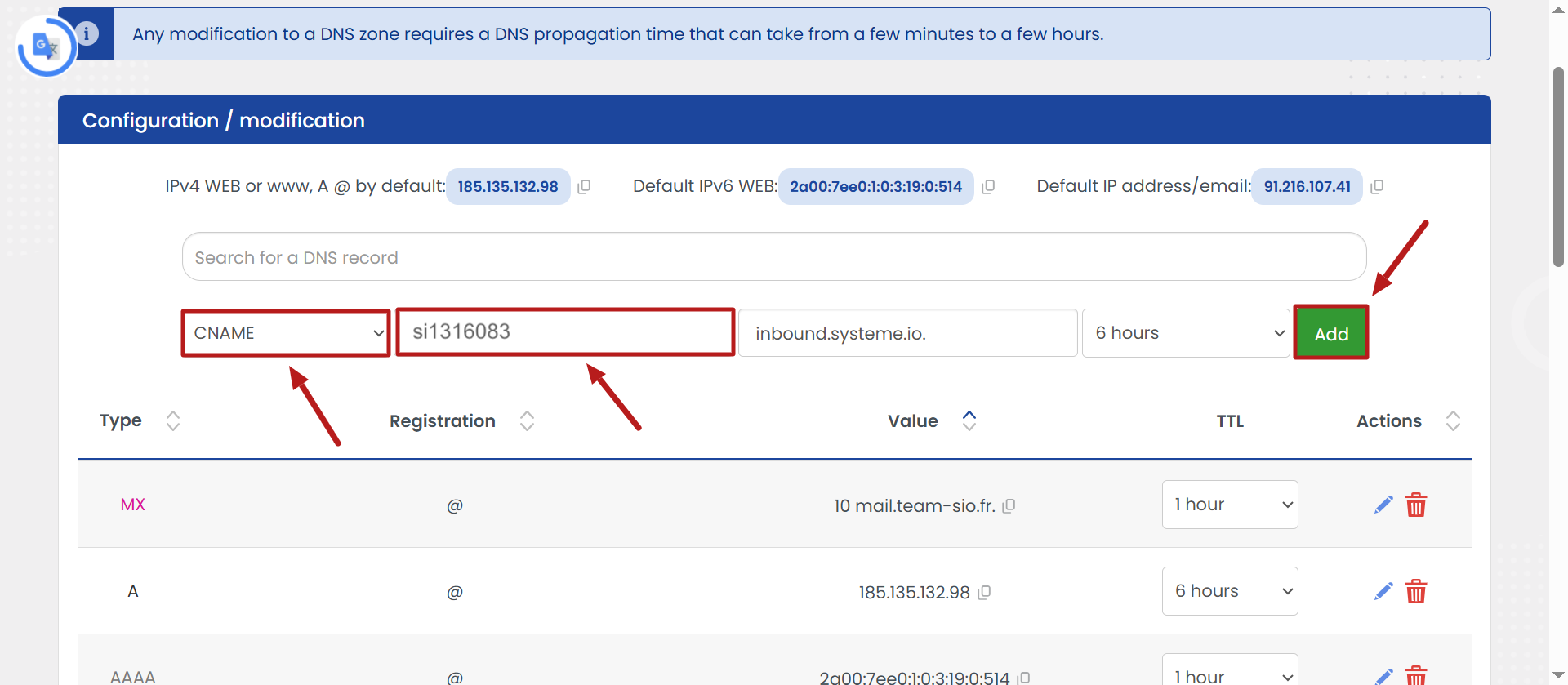The image size is (1568, 685).
Task: Delete the A record with trash icon
Action: point(1416,591)
